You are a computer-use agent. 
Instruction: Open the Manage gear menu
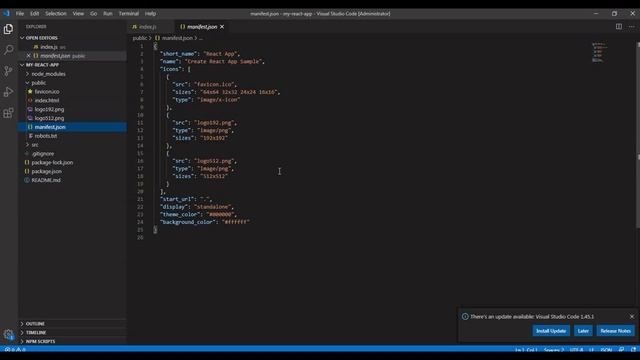point(8,335)
